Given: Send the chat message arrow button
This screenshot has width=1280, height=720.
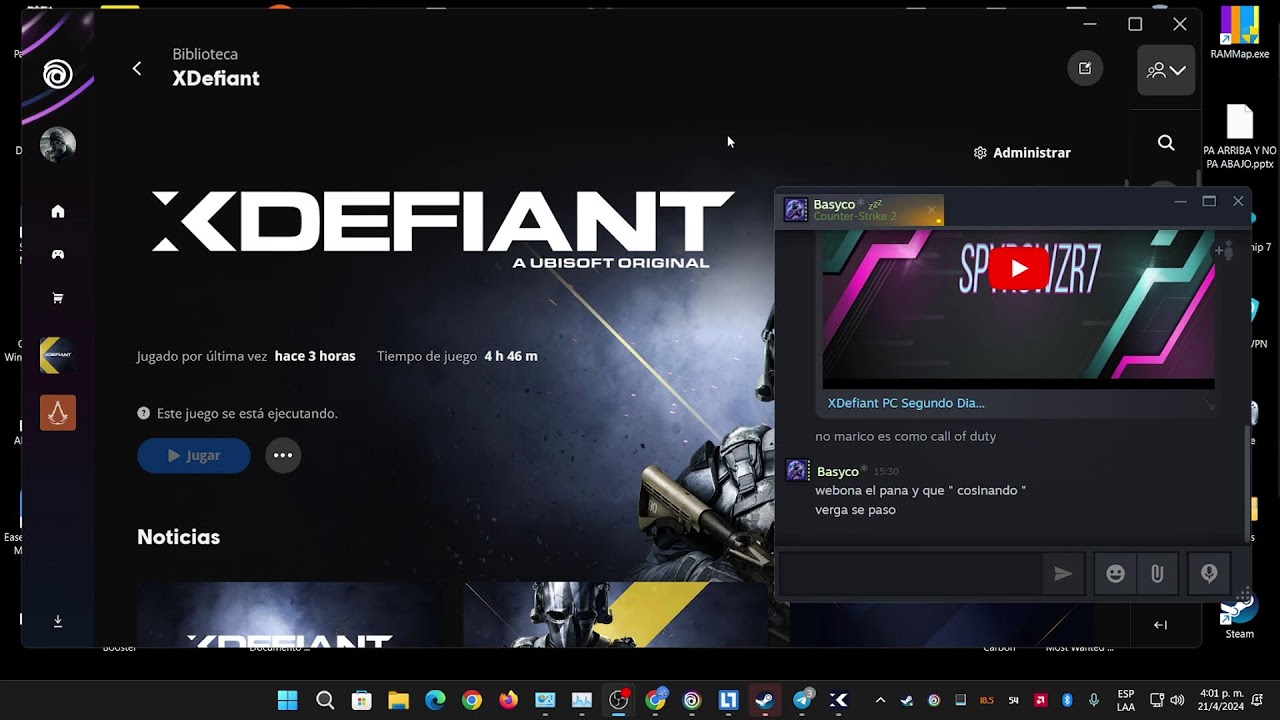Looking at the screenshot, I should coord(1063,574).
